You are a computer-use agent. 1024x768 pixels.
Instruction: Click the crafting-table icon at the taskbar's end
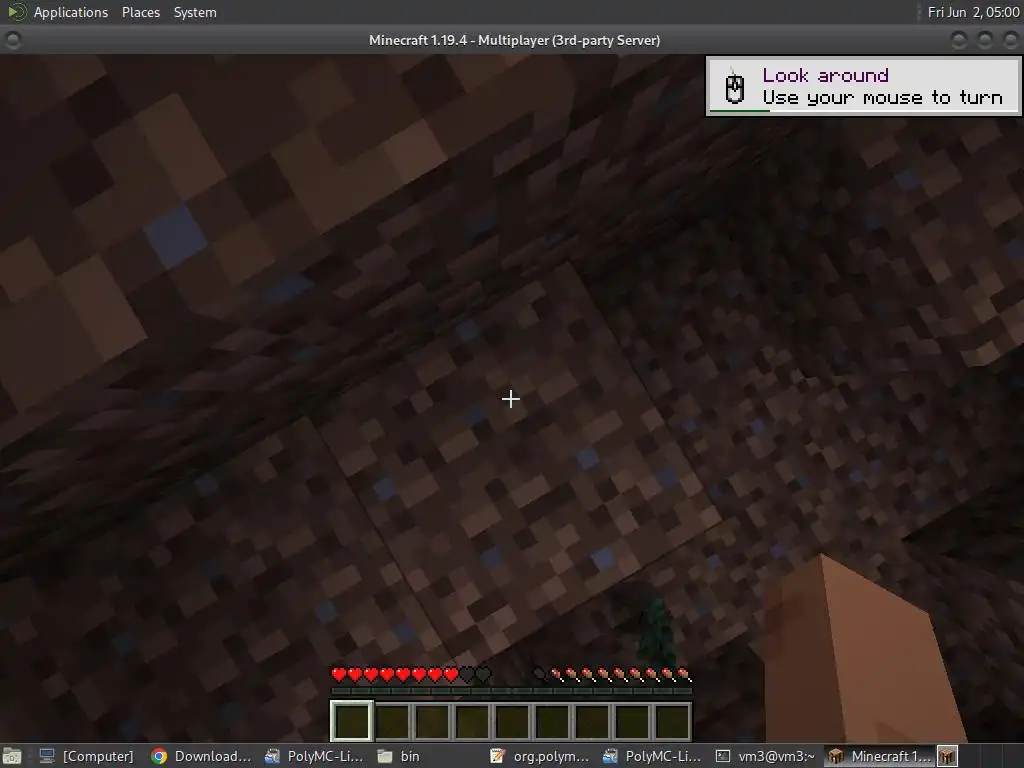click(x=948, y=756)
